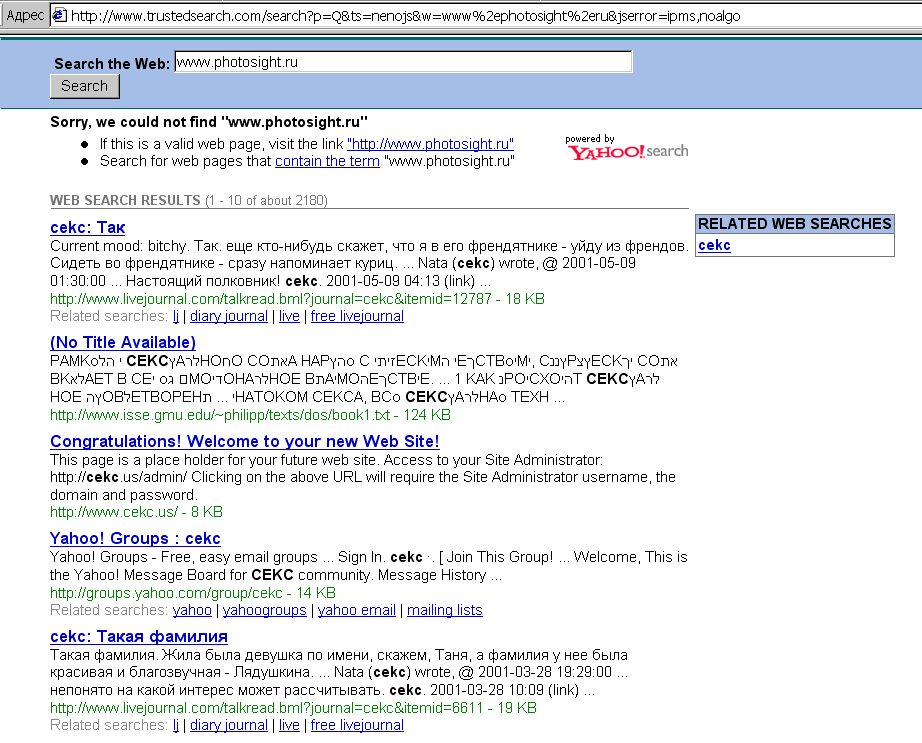The image size is (922, 743).
Task: Click the "Адрес" address bar label
Action: pyautogui.click(x=25, y=15)
